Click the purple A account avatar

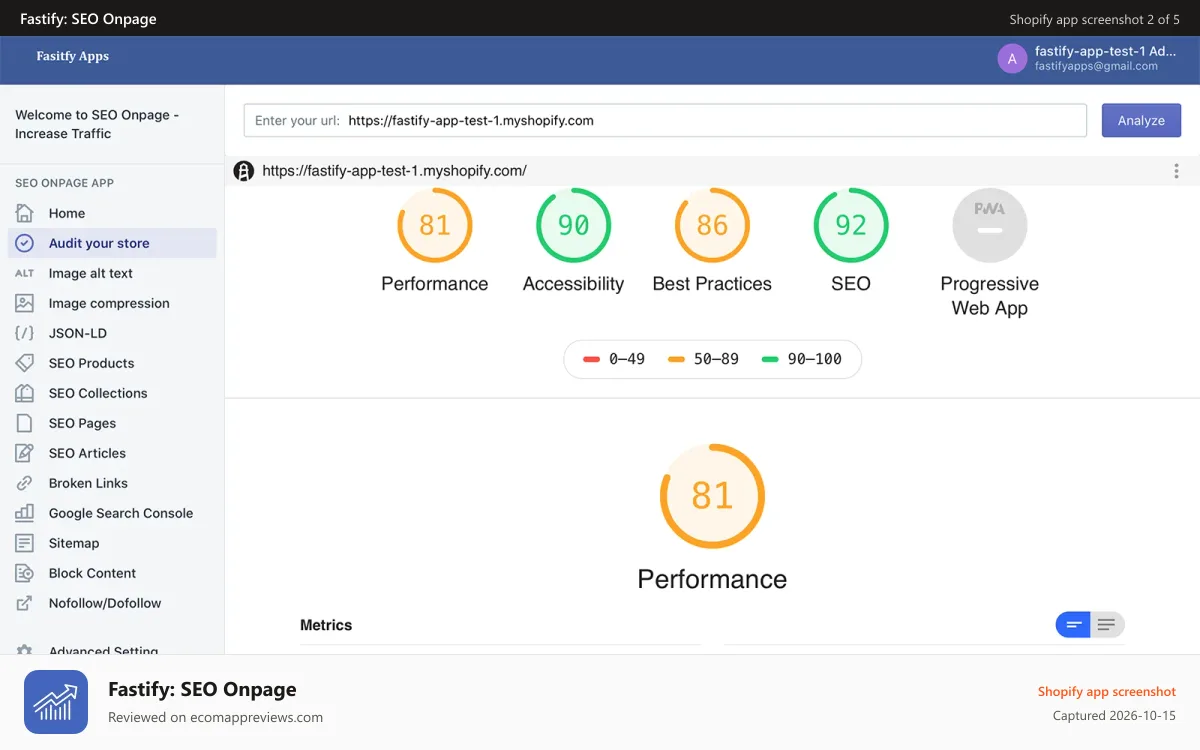pyautogui.click(x=1012, y=59)
